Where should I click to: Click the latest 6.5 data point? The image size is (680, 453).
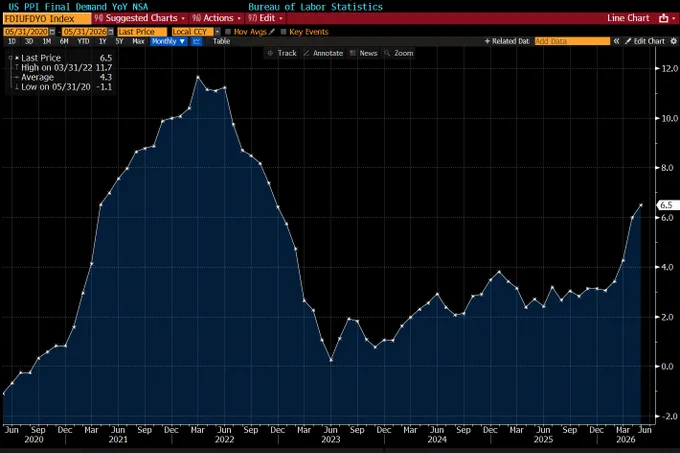[x=641, y=205]
